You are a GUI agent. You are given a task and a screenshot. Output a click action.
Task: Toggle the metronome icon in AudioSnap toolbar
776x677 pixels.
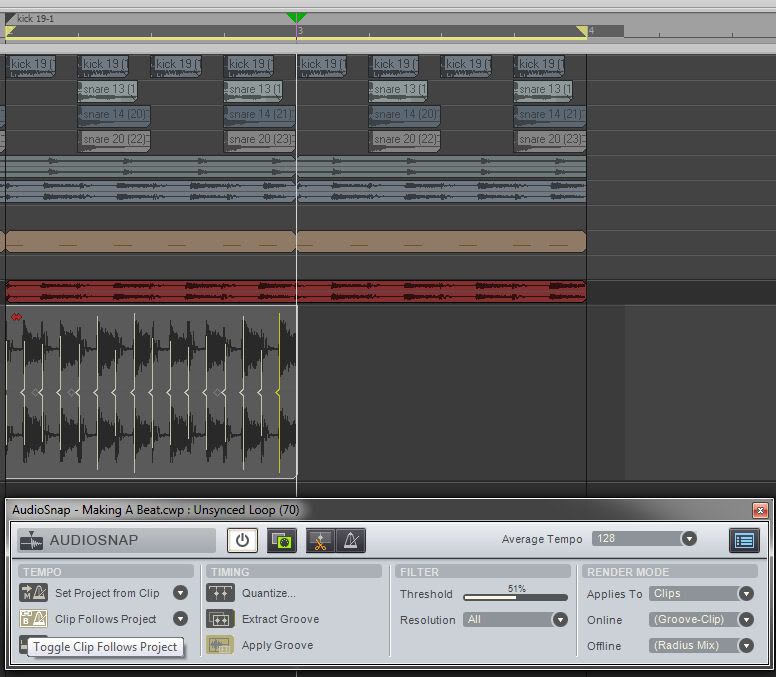pos(351,541)
